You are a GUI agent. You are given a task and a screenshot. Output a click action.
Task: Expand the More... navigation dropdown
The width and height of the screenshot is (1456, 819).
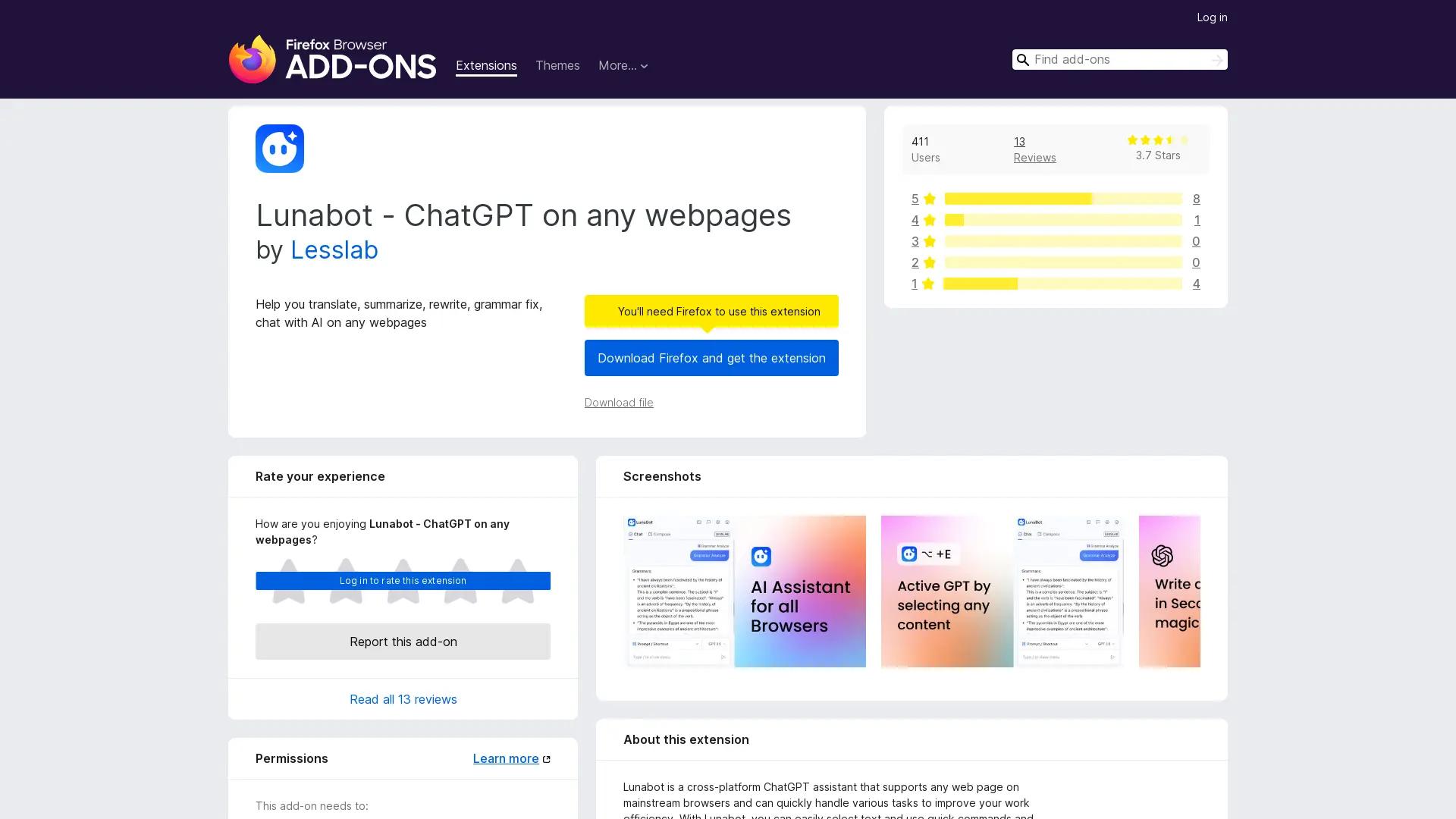(x=623, y=66)
